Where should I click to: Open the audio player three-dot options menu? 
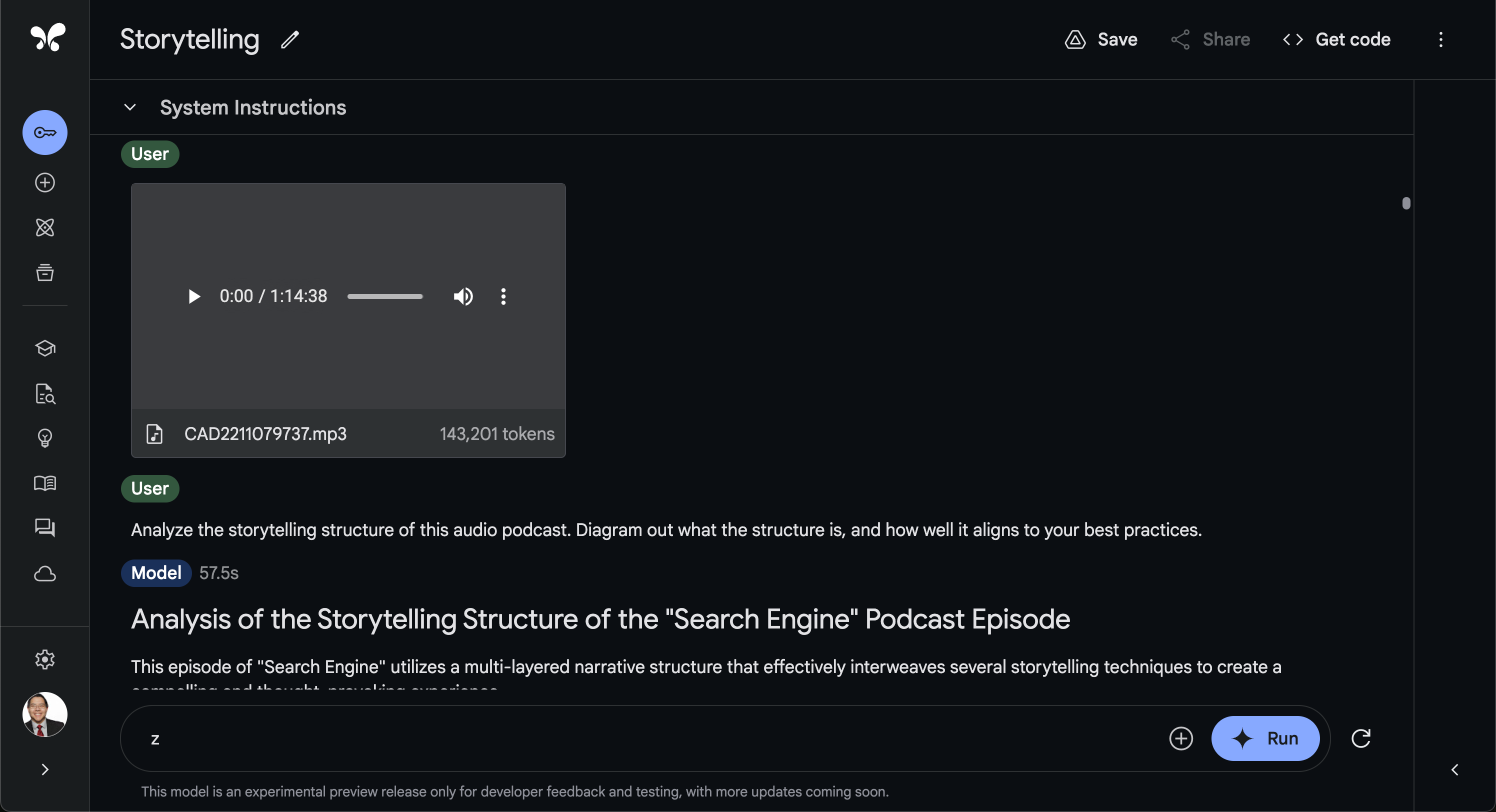[503, 296]
